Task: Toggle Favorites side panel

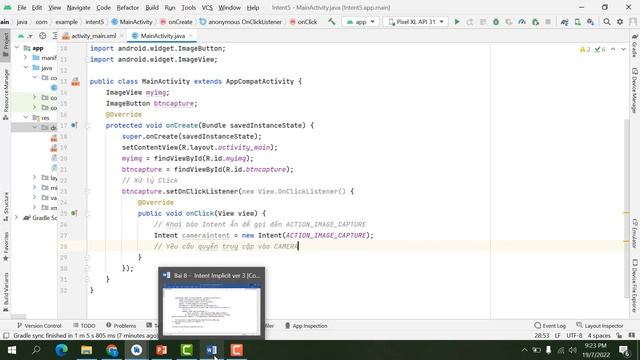Action: coord(5,247)
